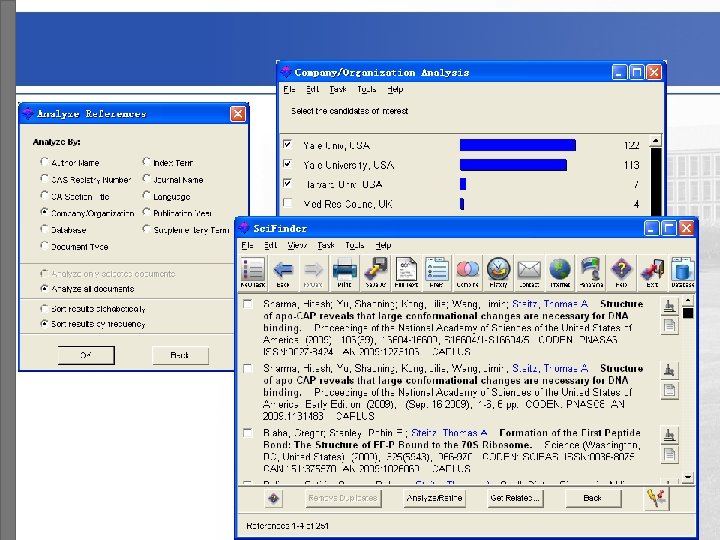Click Back in the Analyze References dialog

pos(180,355)
